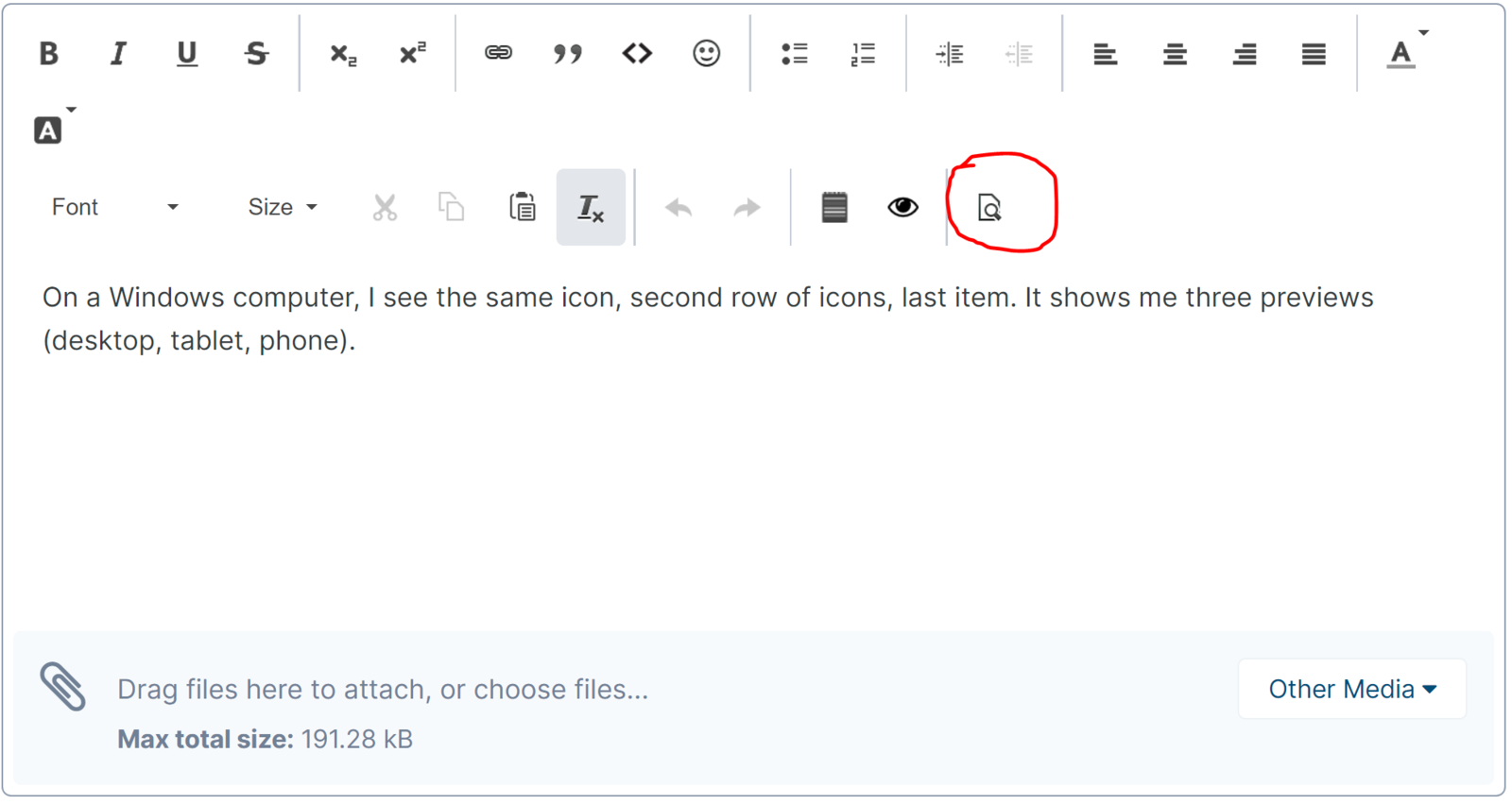Click the paperclip attach icon
The width and height of the screenshot is (1512, 805).
62,687
